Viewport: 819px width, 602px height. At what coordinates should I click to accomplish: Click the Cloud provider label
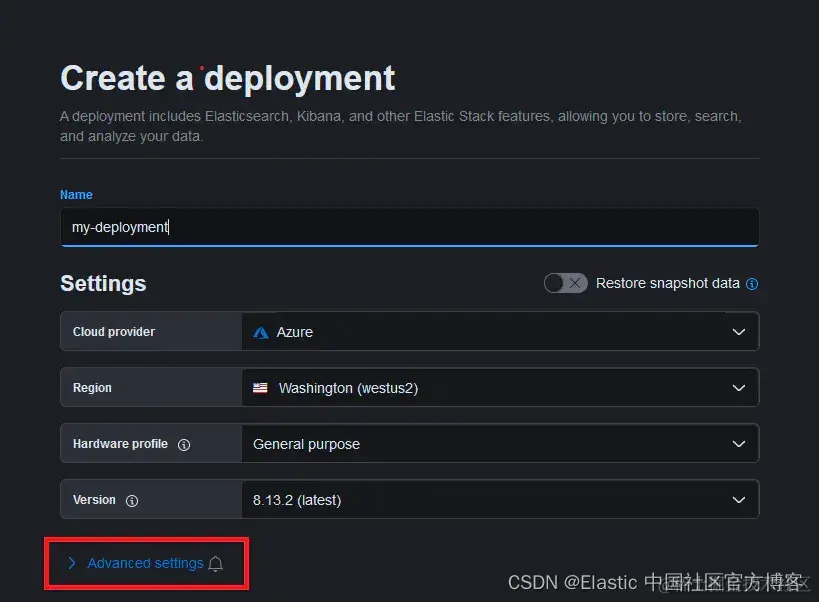pyautogui.click(x=114, y=332)
